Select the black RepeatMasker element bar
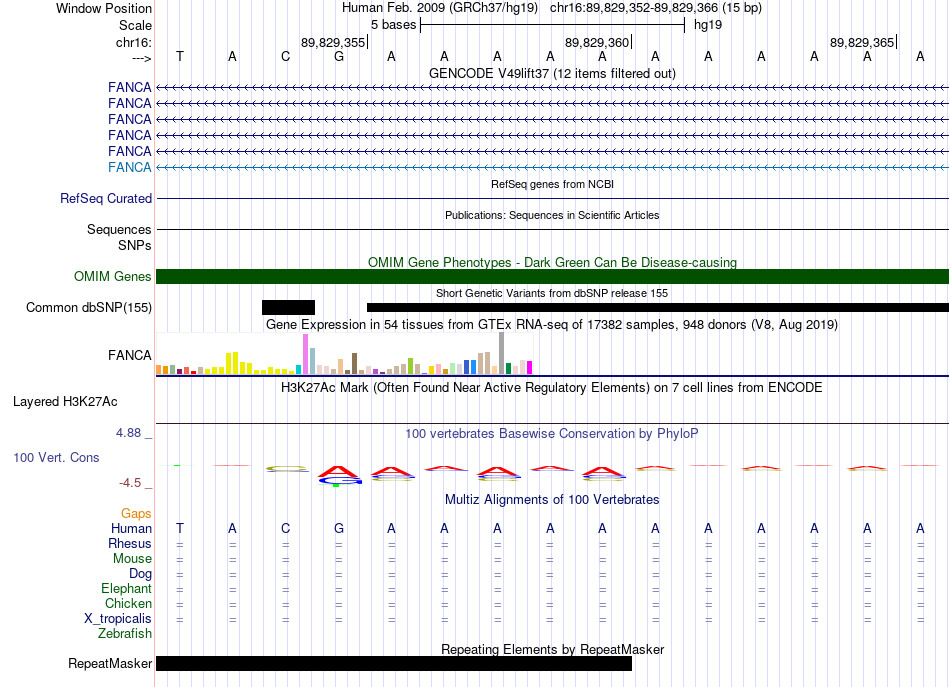The image size is (950, 687). click(394, 663)
